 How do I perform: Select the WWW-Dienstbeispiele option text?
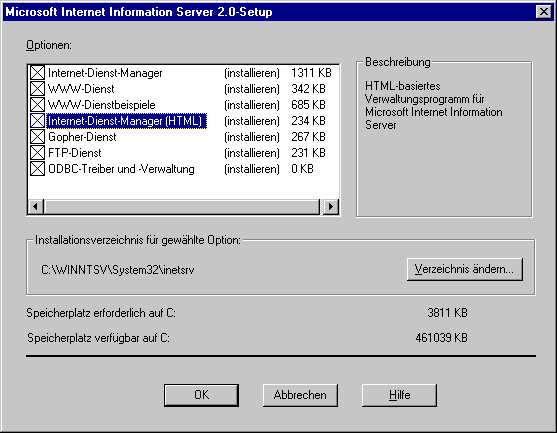coord(102,105)
